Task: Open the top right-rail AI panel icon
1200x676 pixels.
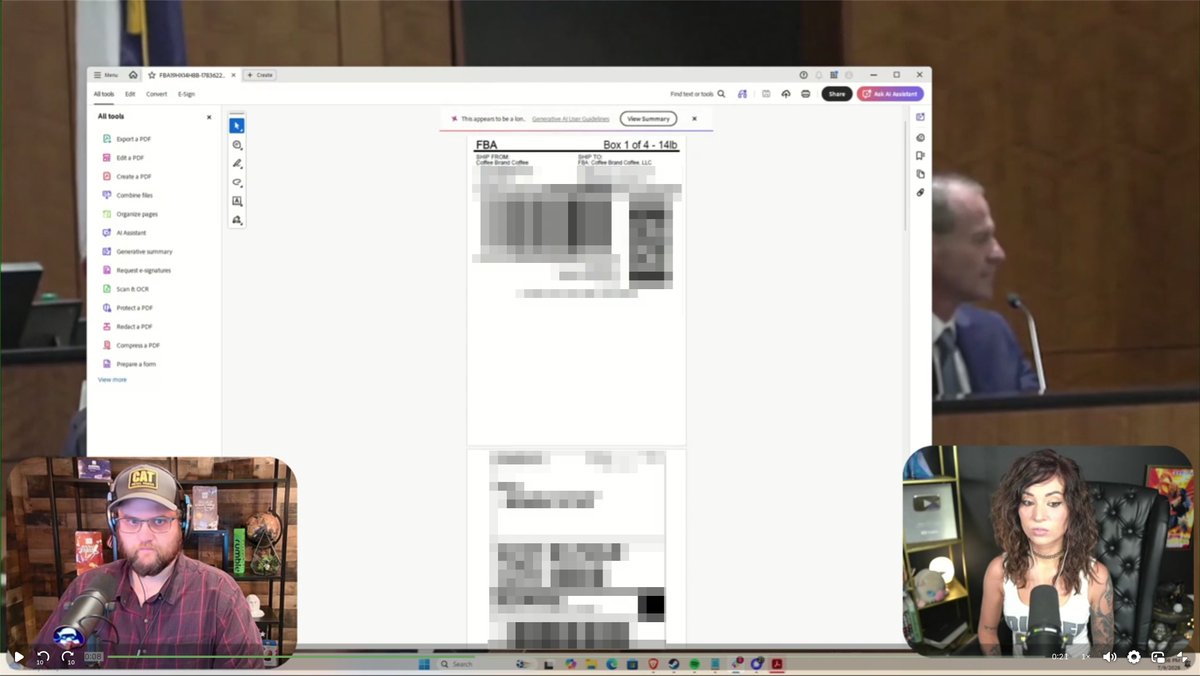Action: point(920,117)
